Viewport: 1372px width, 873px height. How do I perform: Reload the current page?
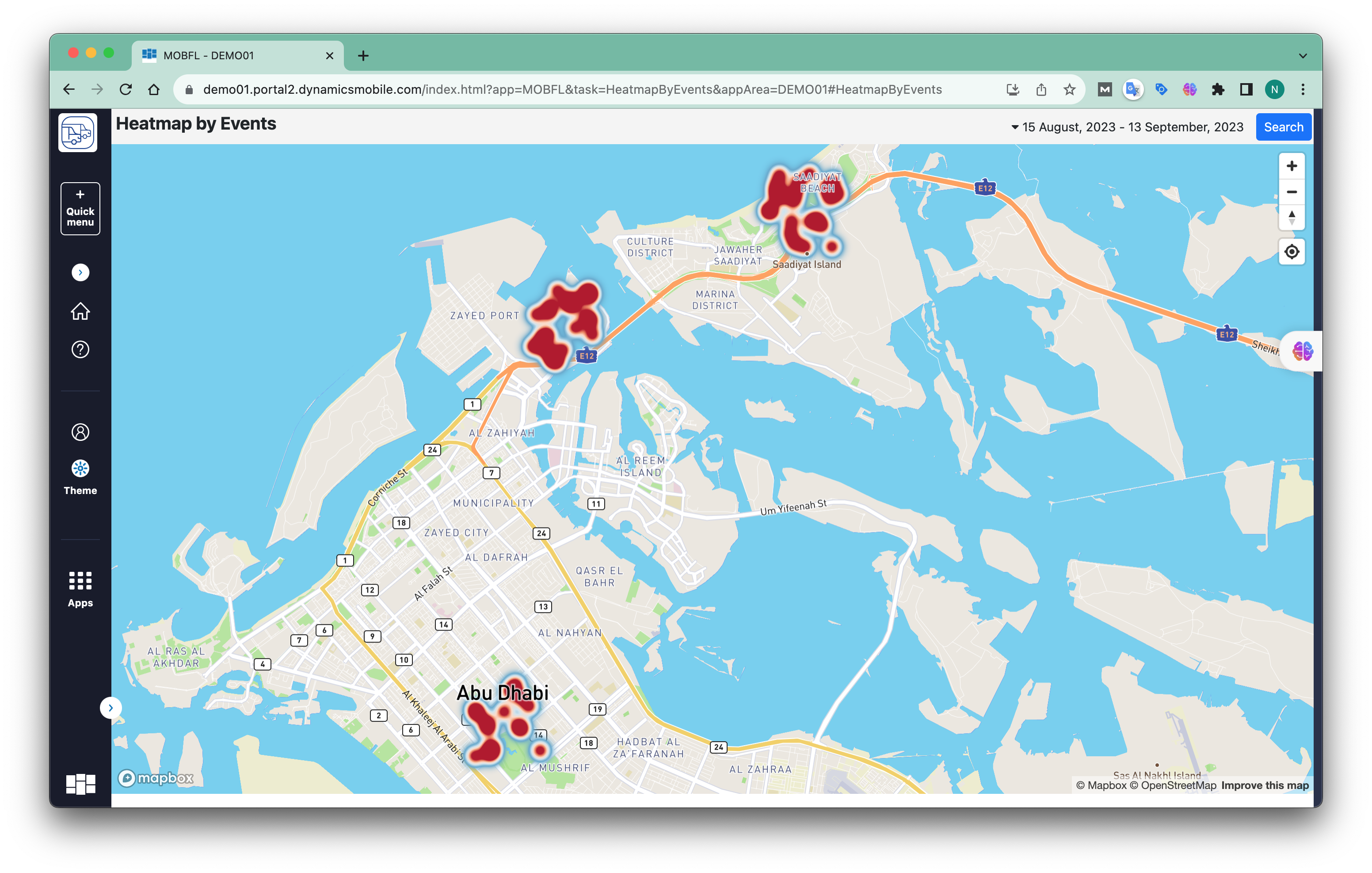(x=126, y=89)
